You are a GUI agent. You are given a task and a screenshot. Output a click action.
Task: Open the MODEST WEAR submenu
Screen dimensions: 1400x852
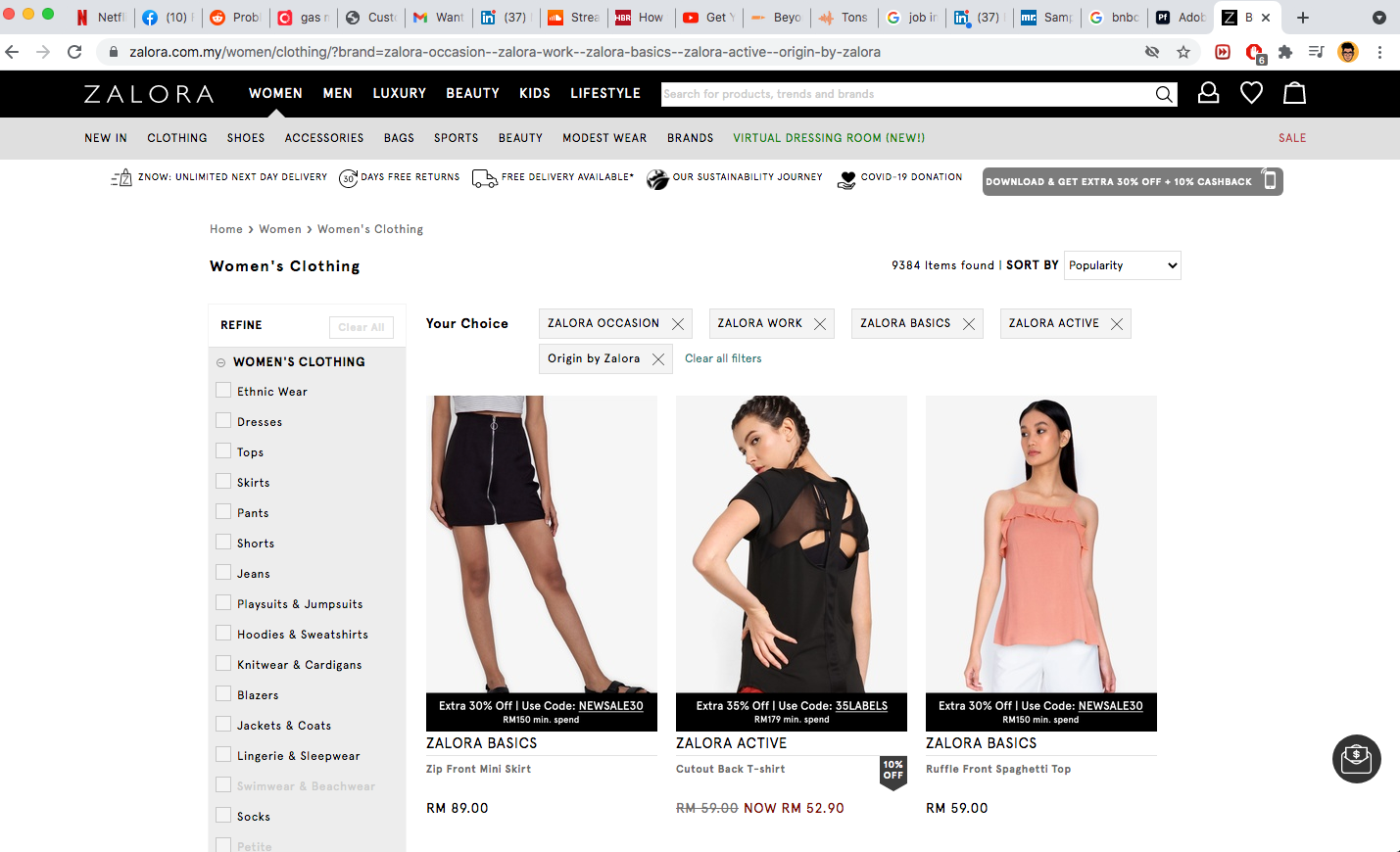(x=604, y=138)
